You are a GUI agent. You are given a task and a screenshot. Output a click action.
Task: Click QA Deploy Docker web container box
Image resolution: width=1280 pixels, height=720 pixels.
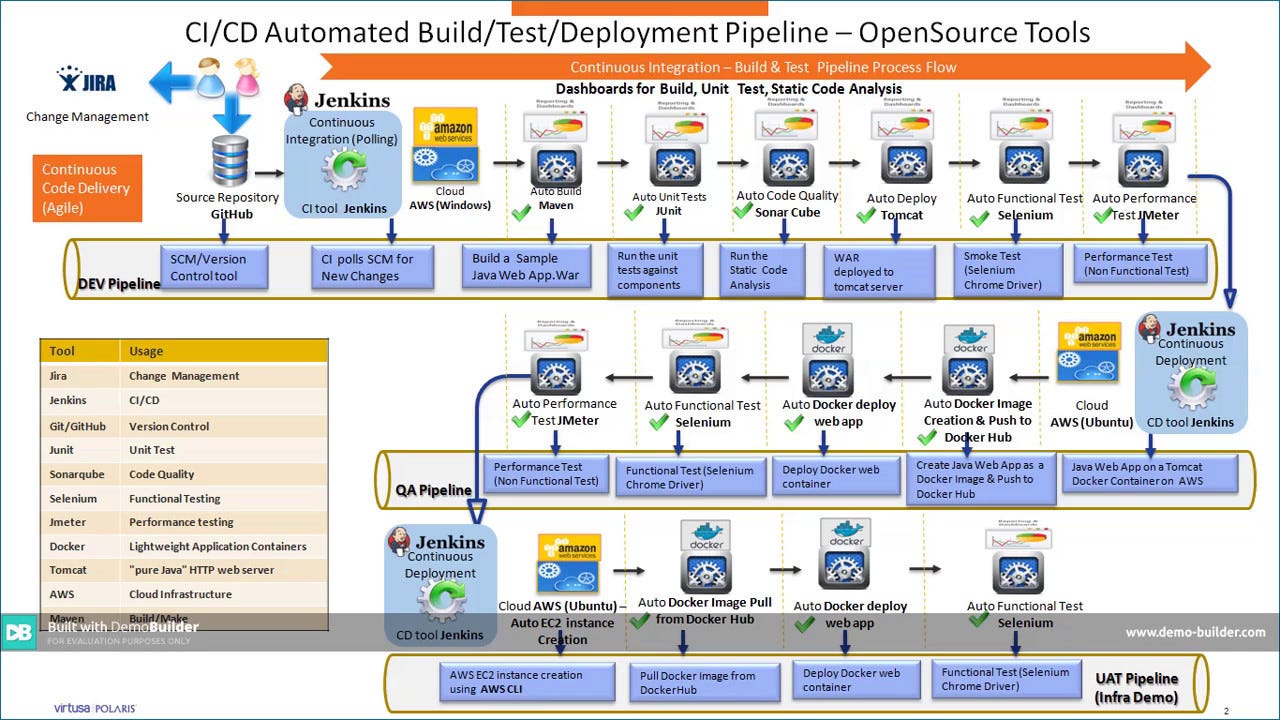tap(835, 477)
